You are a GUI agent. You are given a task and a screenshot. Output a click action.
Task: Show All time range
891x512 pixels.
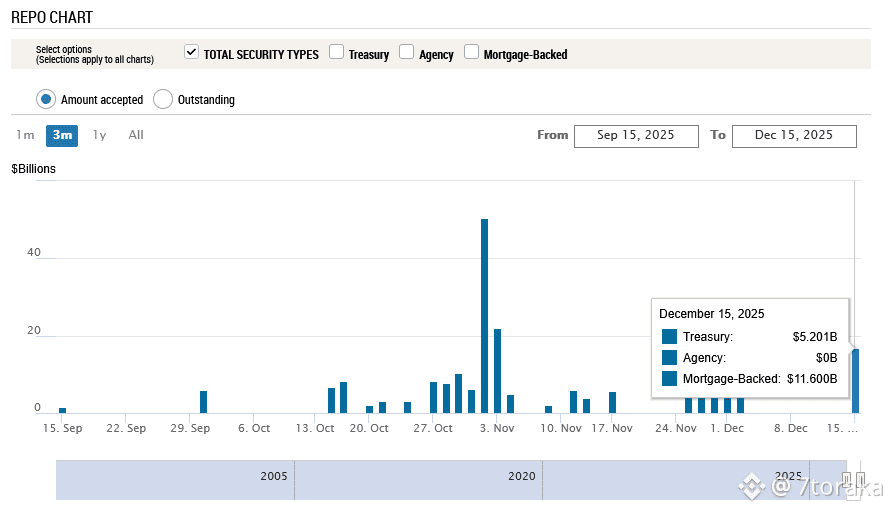136,135
